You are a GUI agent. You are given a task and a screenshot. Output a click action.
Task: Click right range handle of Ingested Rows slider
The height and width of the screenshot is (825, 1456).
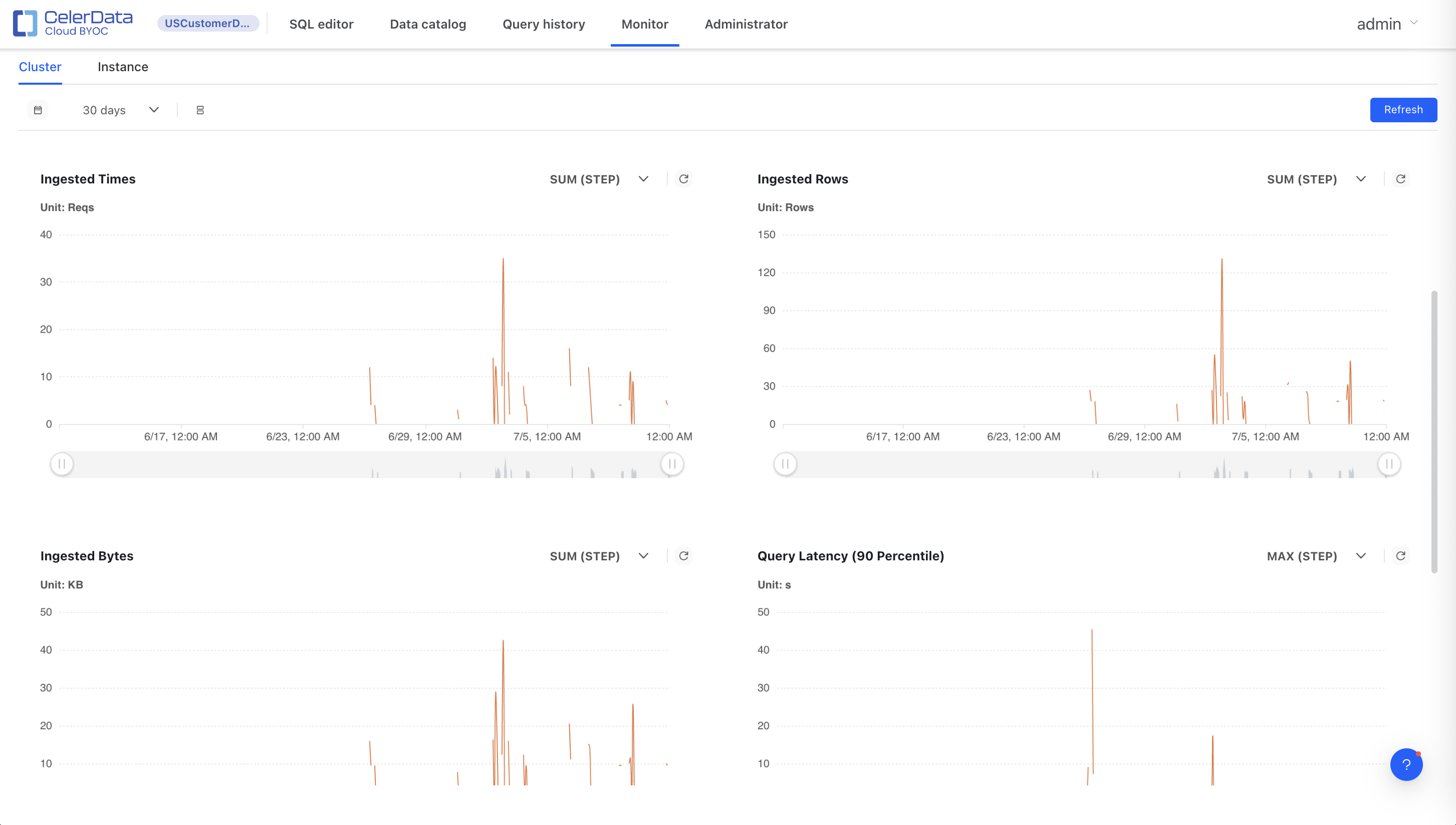point(1388,464)
